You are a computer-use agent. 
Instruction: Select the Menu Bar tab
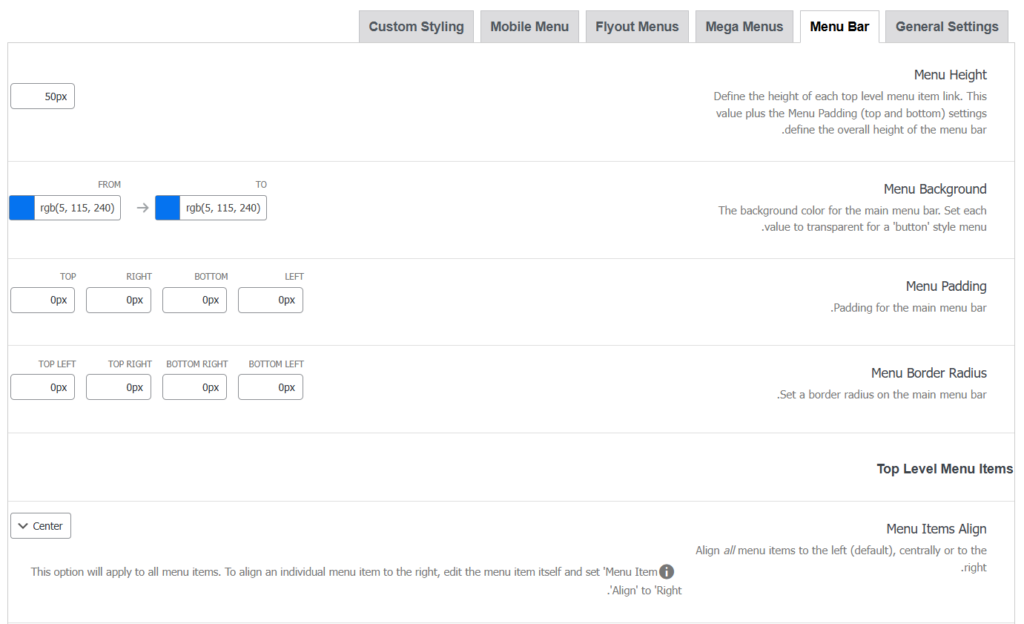click(839, 27)
